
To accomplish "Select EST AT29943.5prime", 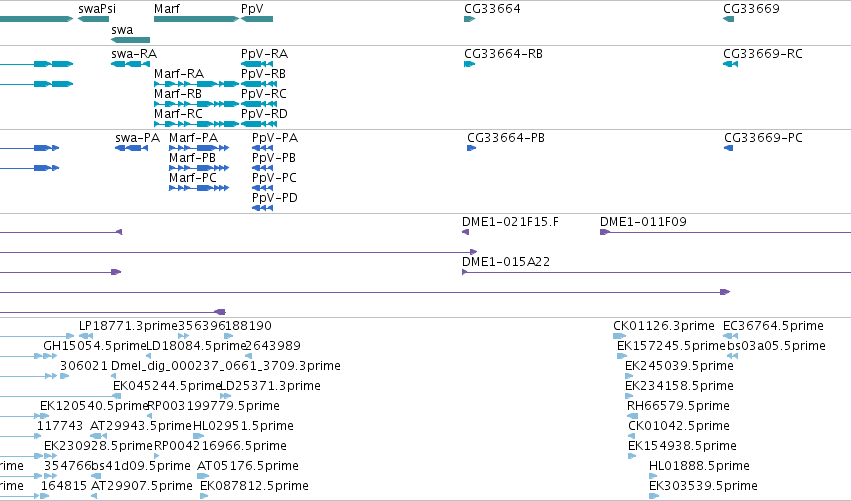I will pos(98,436).
